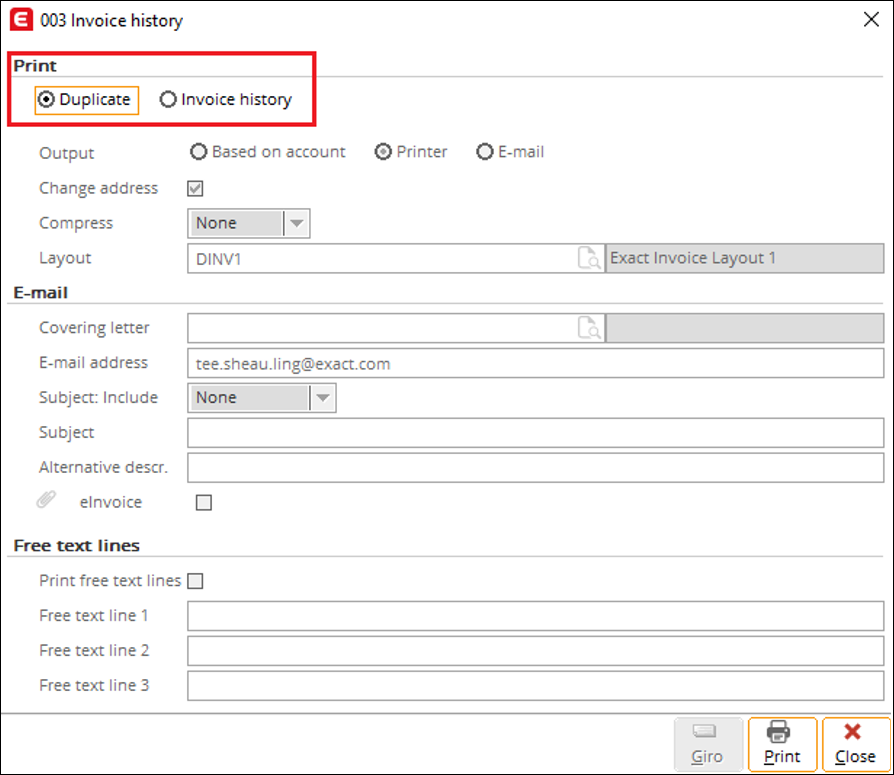This screenshot has width=894, height=775.
Task: Click the Giro button
Action: click(707, 744)
